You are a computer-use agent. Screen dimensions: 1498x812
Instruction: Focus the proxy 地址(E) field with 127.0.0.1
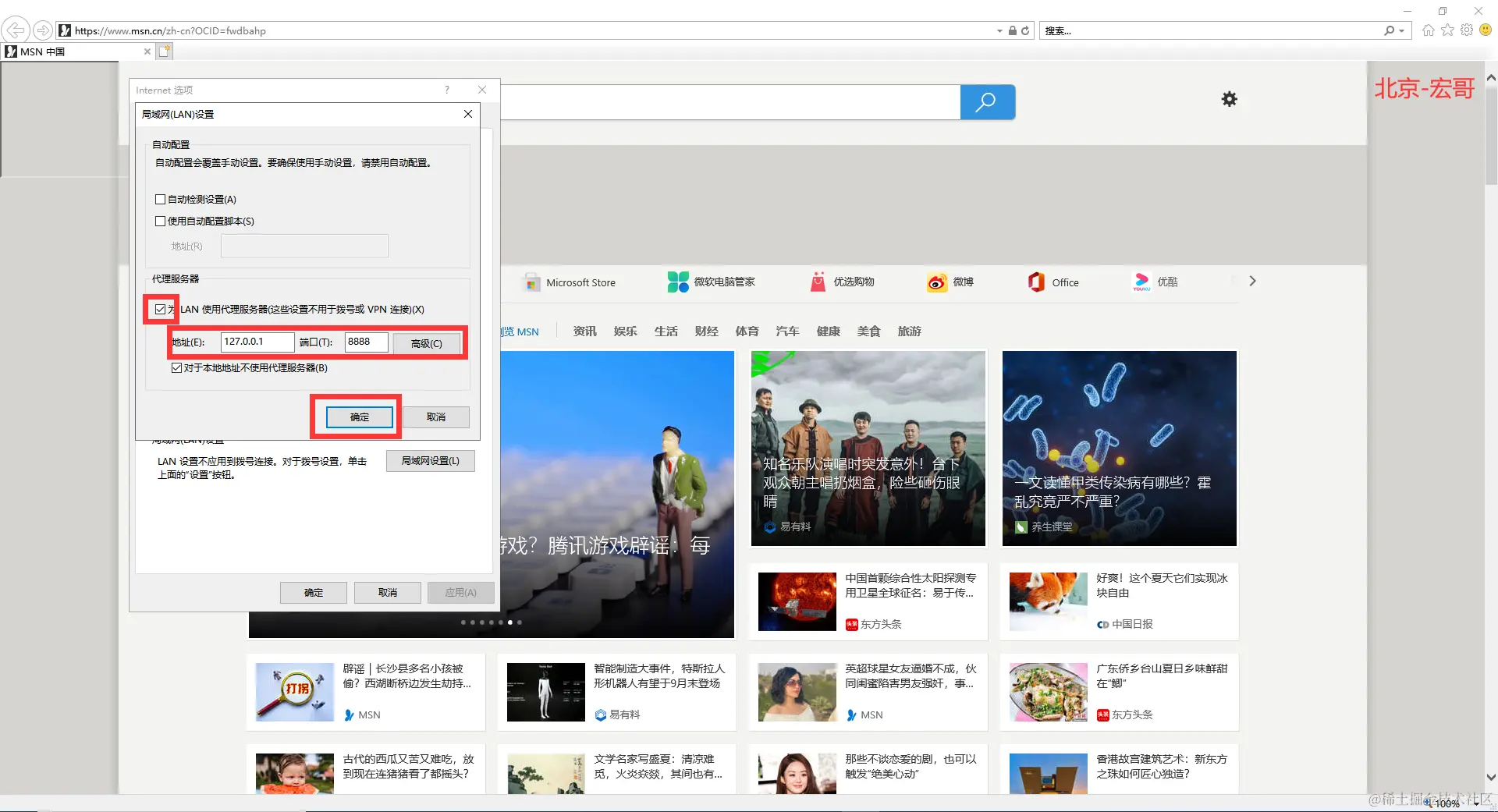[257, 342]
